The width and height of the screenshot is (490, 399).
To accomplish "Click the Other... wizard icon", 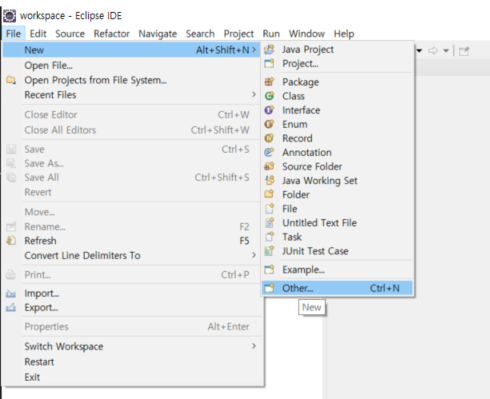I will [x=269, y=288].
